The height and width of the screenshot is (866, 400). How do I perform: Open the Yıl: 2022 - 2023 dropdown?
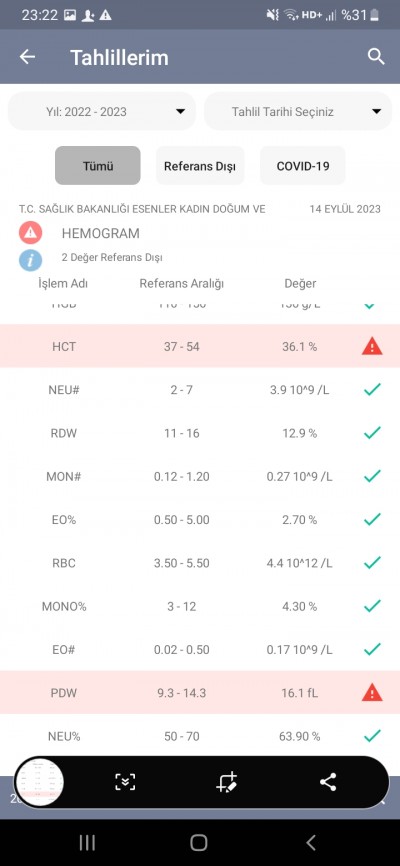click(x=102, y=112)
